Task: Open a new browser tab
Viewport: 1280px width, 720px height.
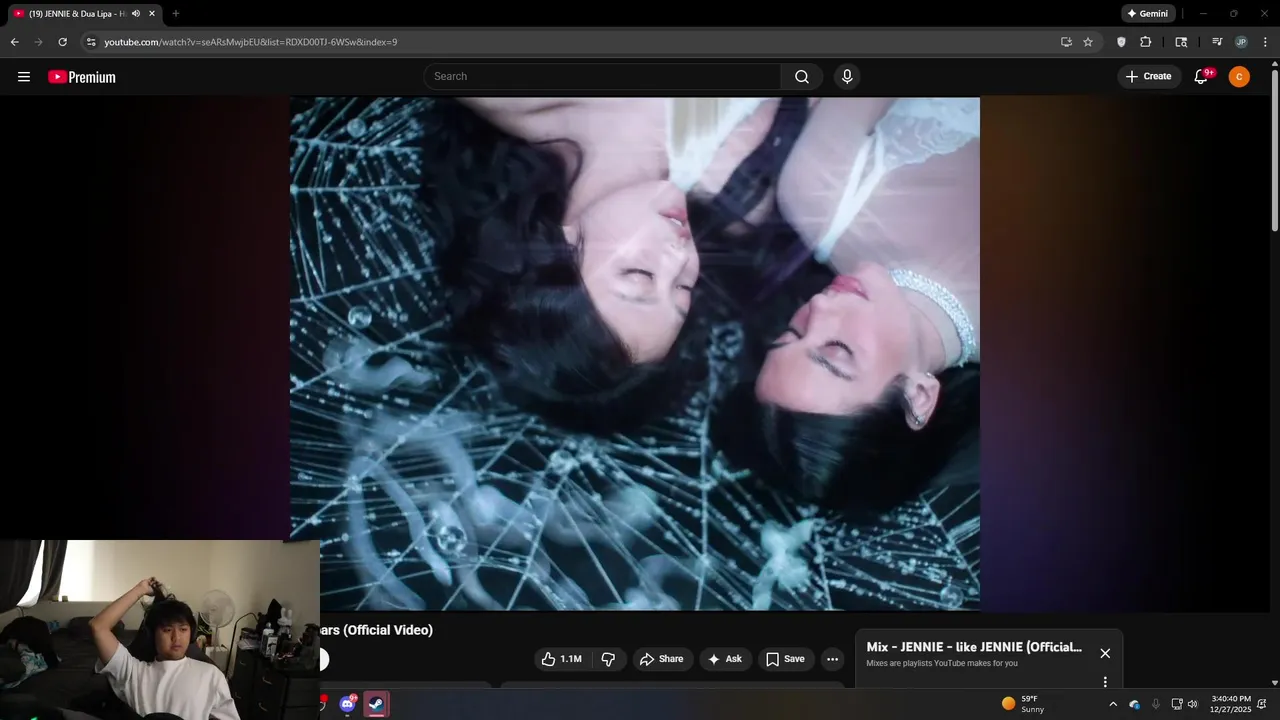Action: 176,14
